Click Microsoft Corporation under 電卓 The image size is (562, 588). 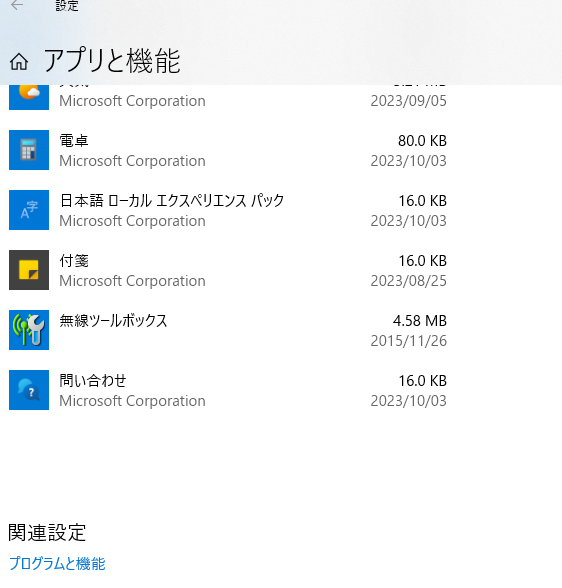pyautogui.click(x=132, y=161)
